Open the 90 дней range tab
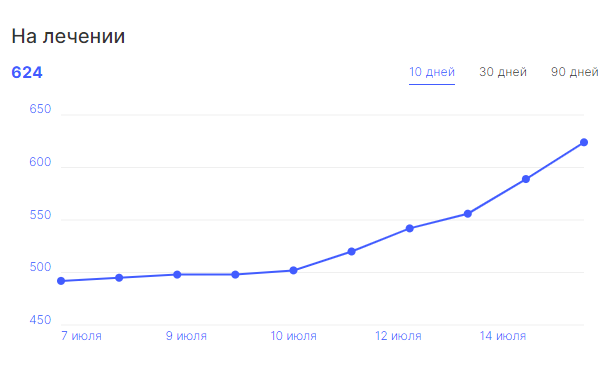613x369 pixels. [x=574, y=72]
